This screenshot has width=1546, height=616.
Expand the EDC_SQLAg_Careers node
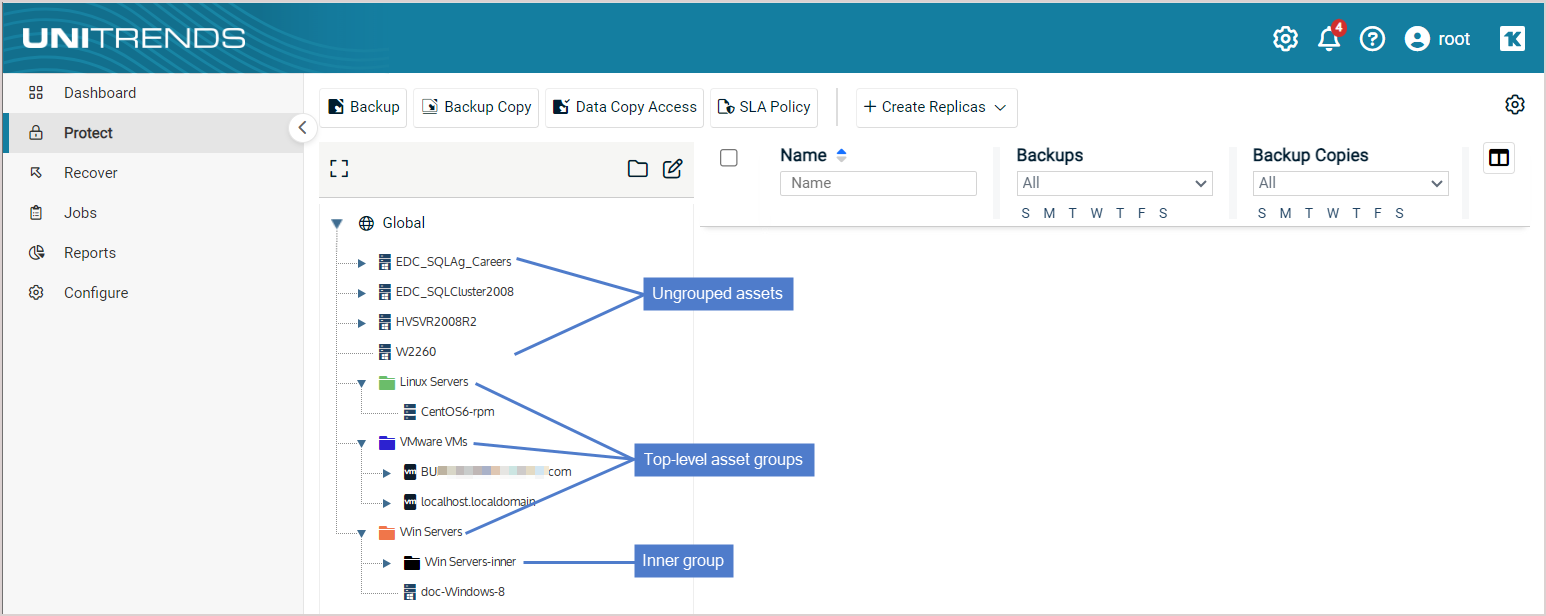coord(362,263)
